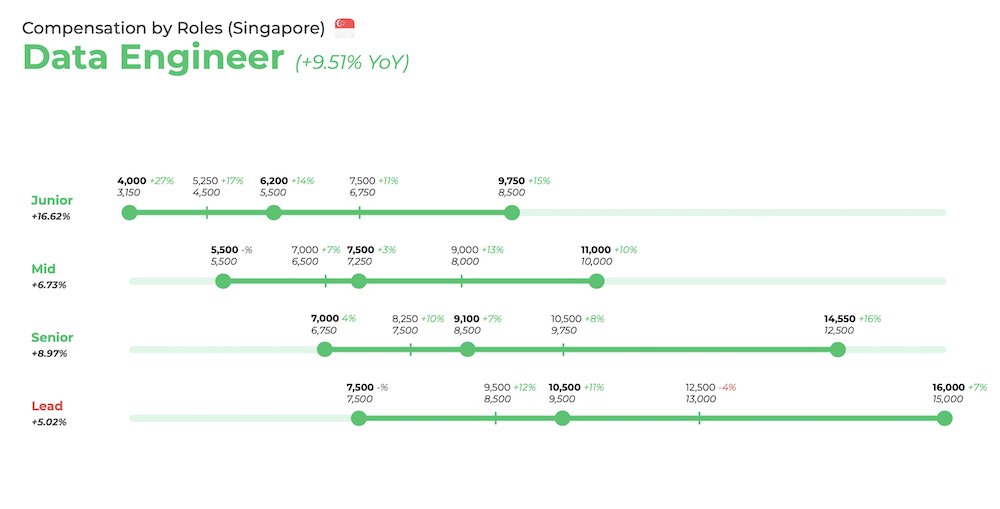Click the Singapore flag icon
Image resolution: width=1000 pixels, height=509 pixels.
[344, 28]
